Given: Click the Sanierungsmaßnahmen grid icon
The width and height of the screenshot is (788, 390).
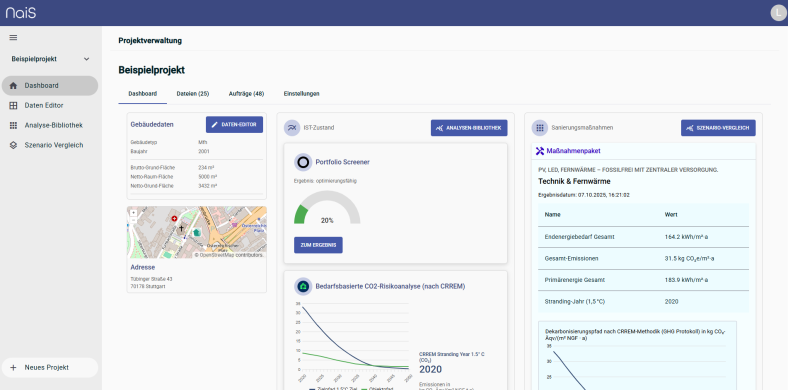Looking at the screenshot, I should click(540, 128).
